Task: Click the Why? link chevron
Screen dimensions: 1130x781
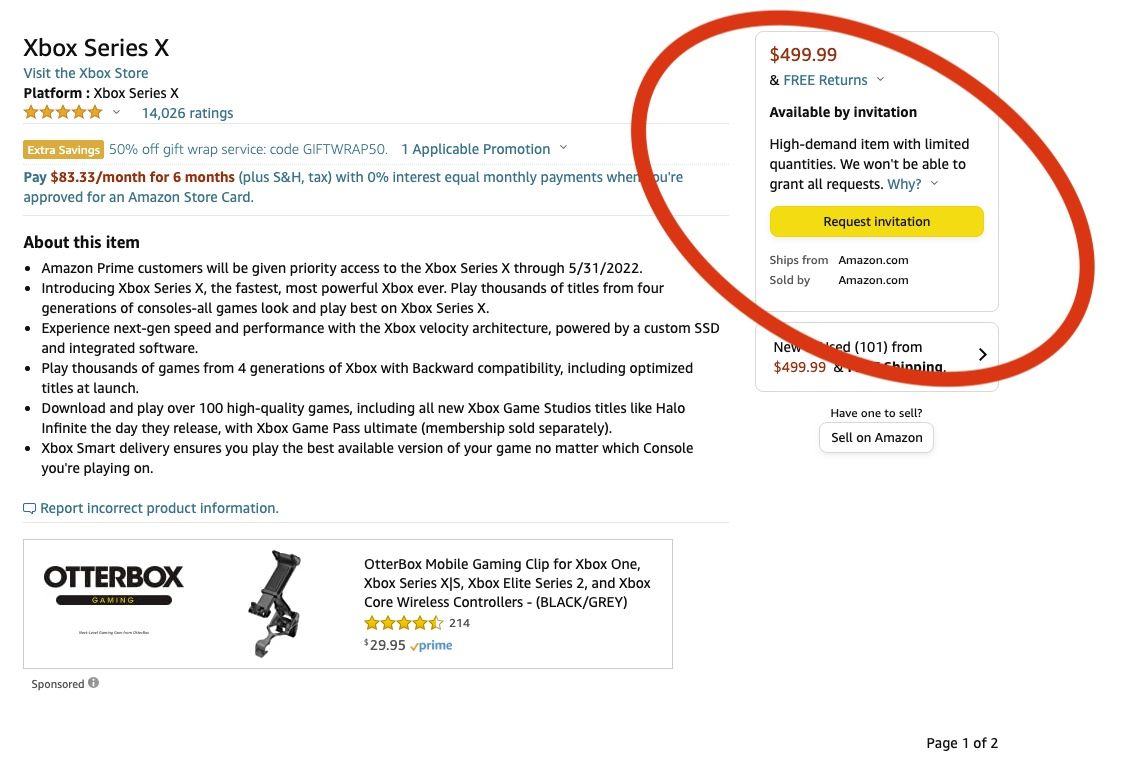Action: (934, 184)
